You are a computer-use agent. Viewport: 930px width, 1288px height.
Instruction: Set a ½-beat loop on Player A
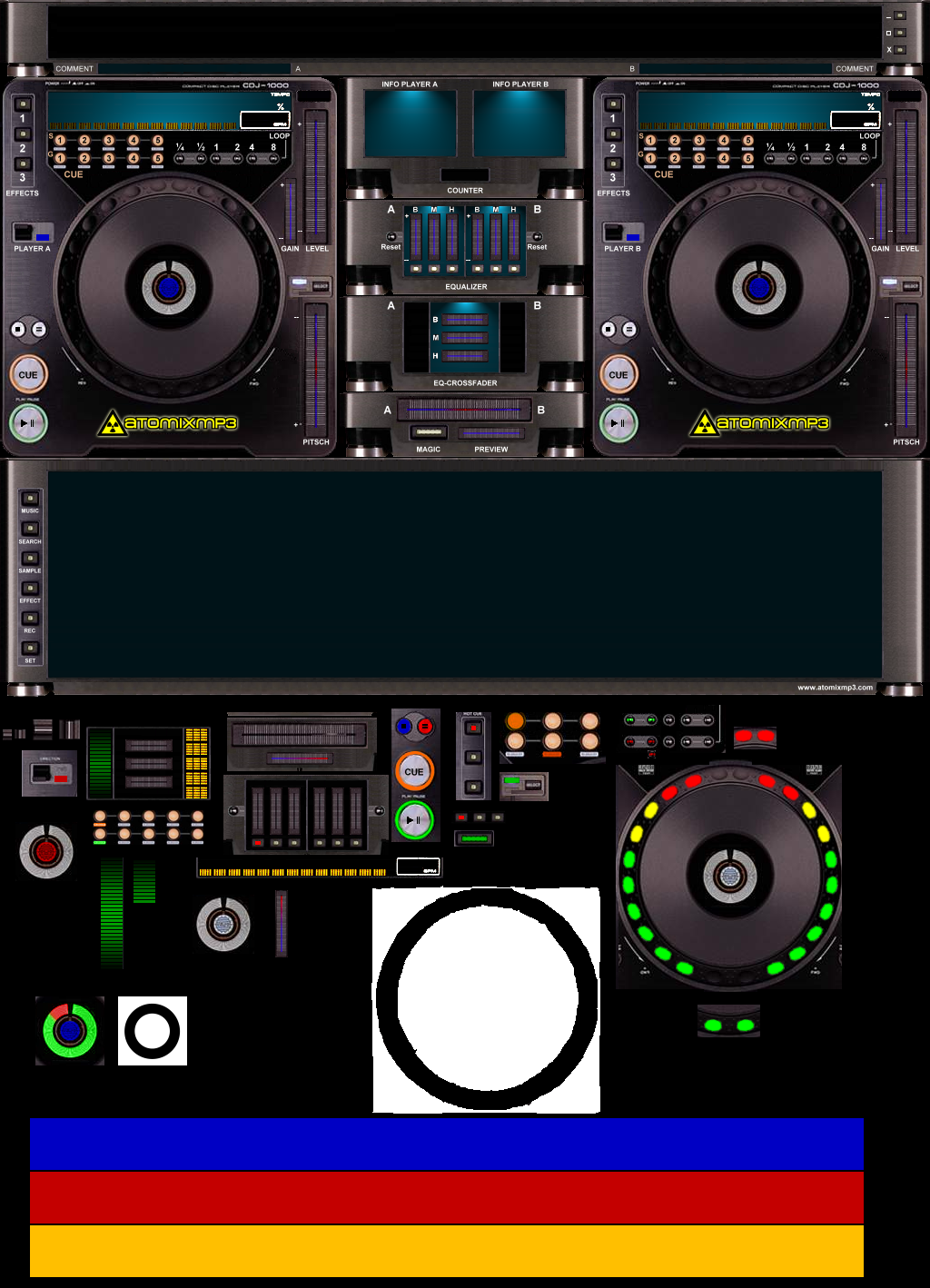point(200,159)
